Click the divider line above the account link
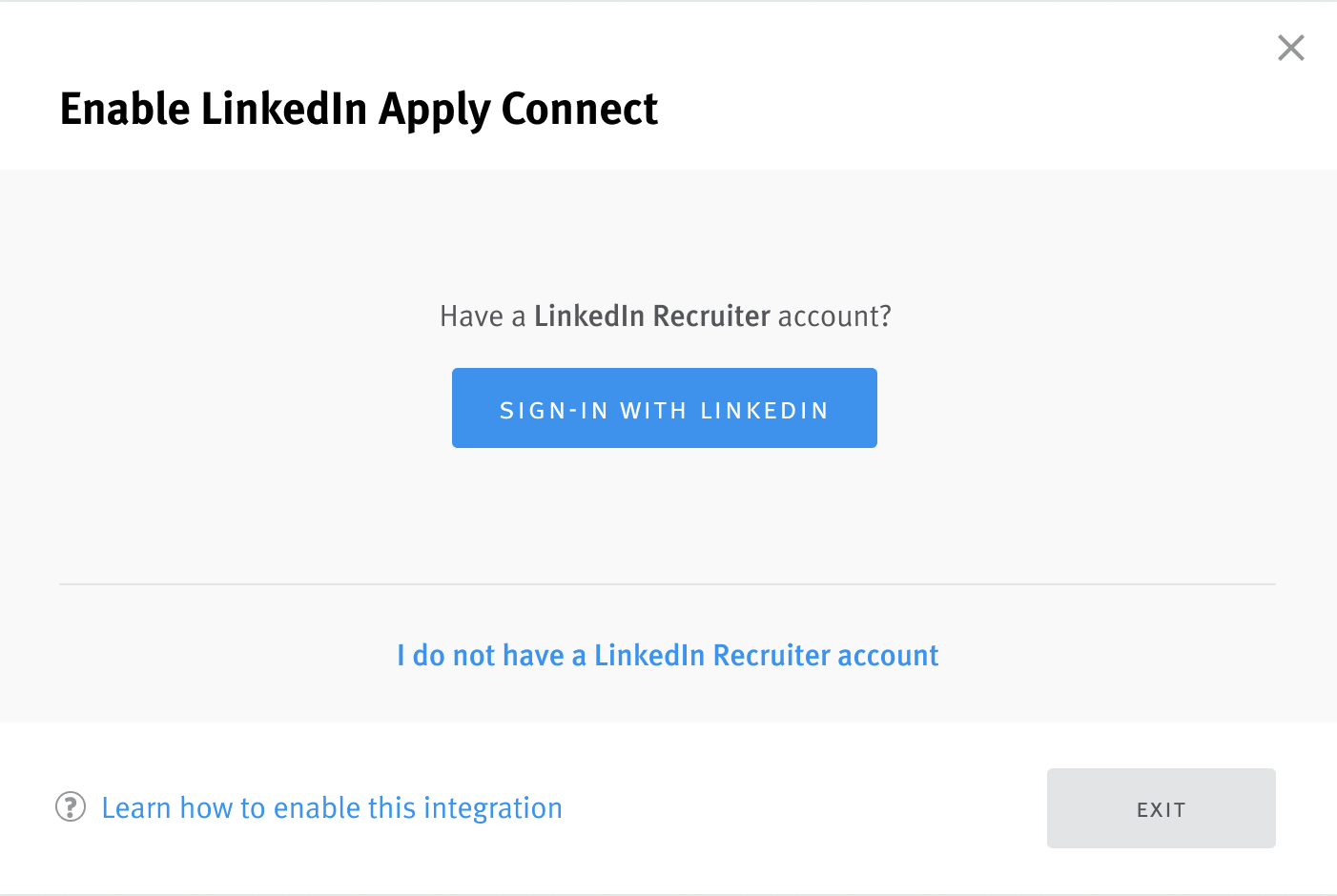The image size is (1337, 896). click(x=668, y=582)
